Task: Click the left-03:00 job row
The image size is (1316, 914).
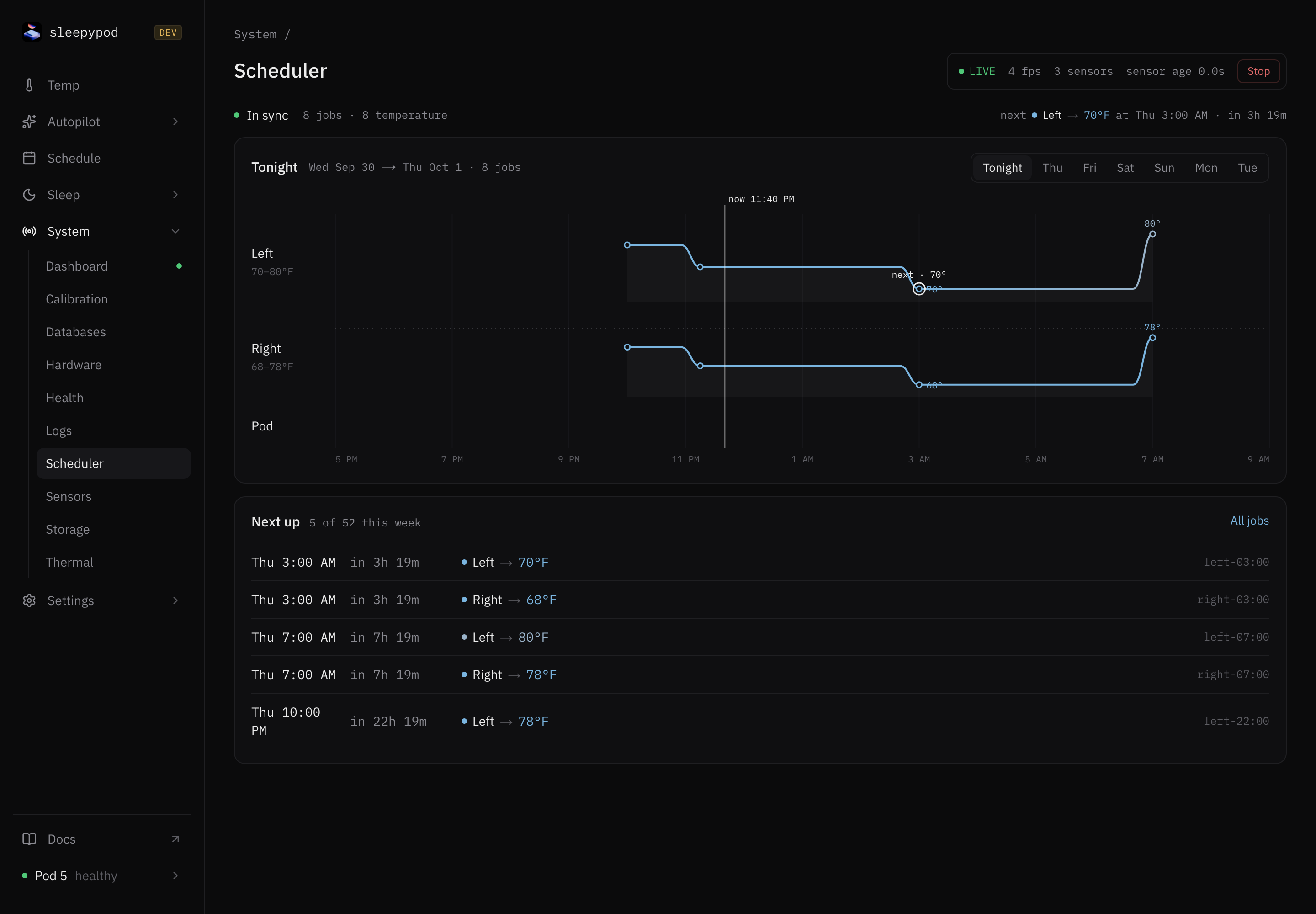Action: tap(760, 563)
